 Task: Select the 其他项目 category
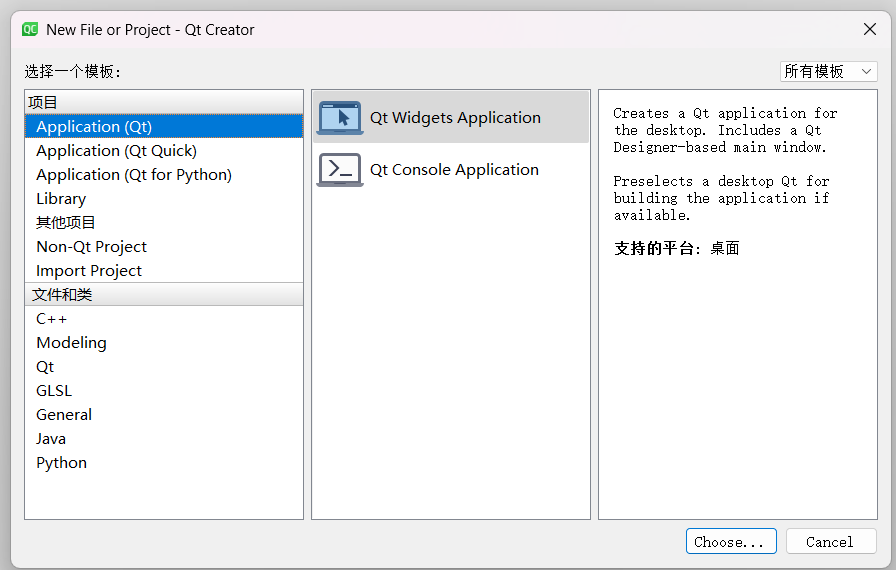click(x=164, y=222)
